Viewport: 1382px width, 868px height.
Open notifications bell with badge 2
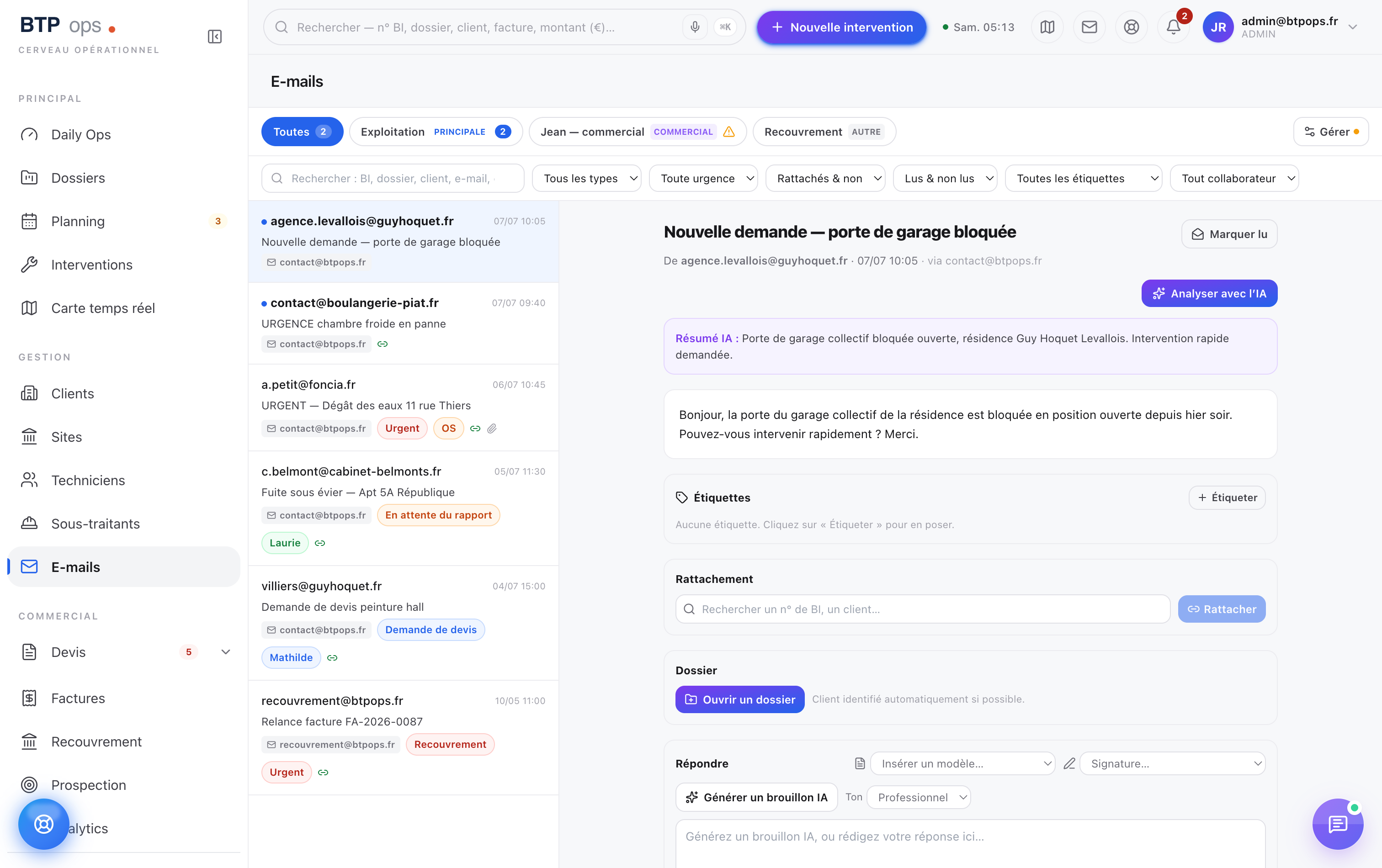click(1174, 27)
